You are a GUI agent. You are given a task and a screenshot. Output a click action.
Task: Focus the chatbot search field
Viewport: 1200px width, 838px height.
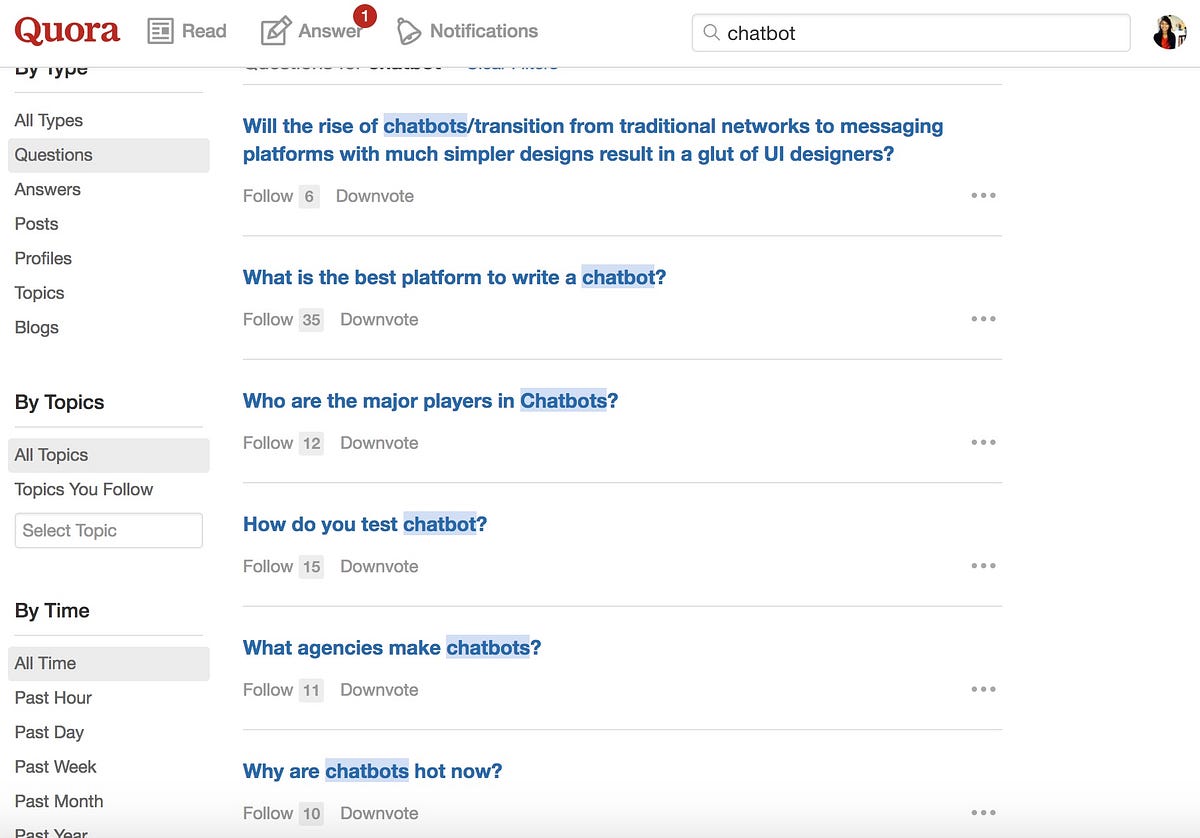910,33
